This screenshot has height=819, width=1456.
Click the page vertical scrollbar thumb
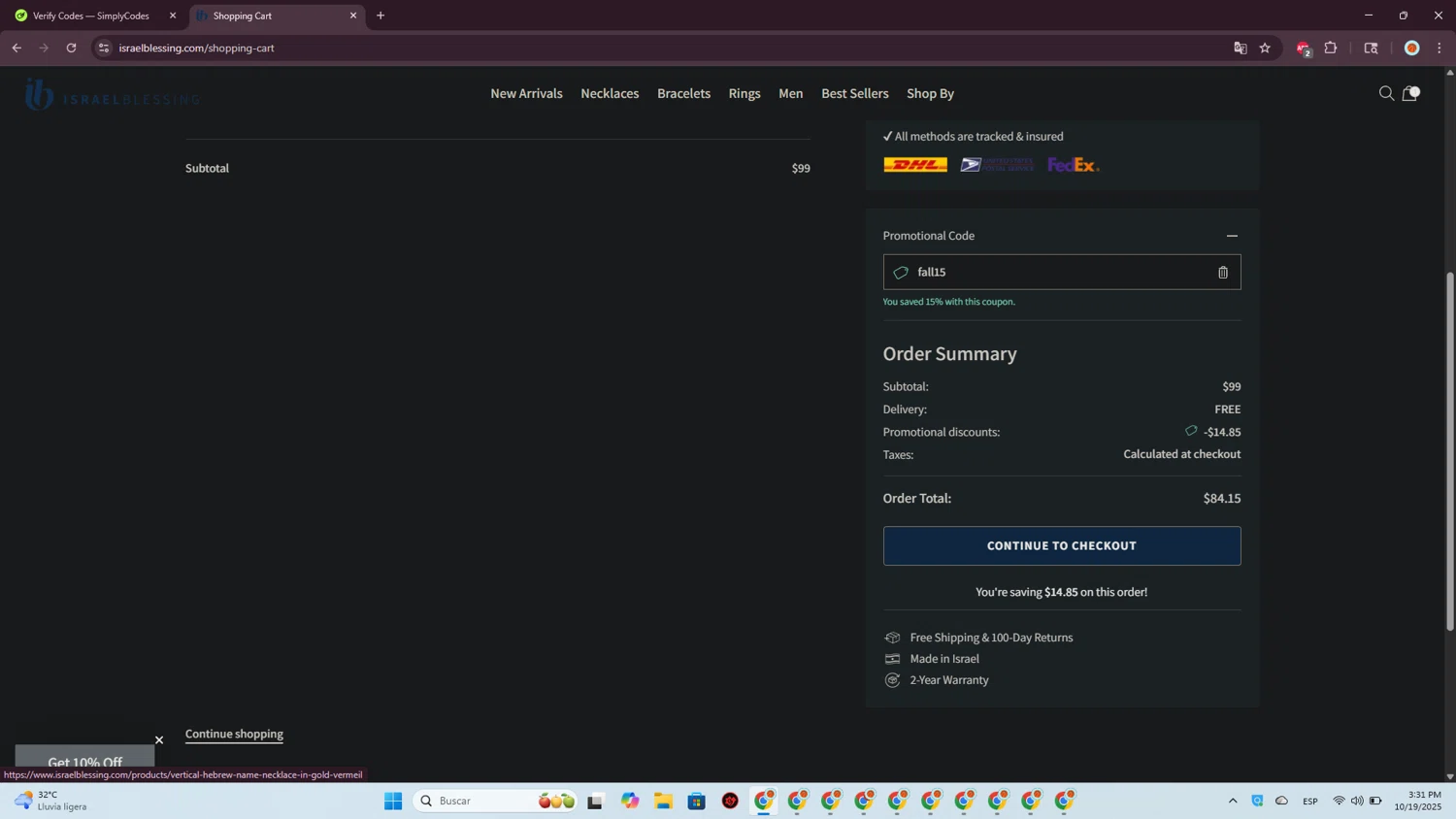tap(1450, 451)
